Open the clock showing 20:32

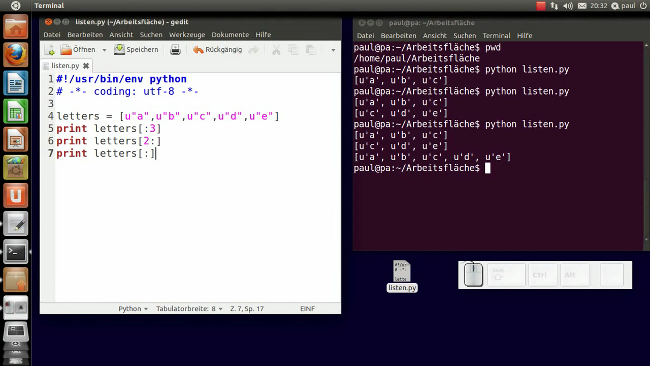(x=599, y=6)
